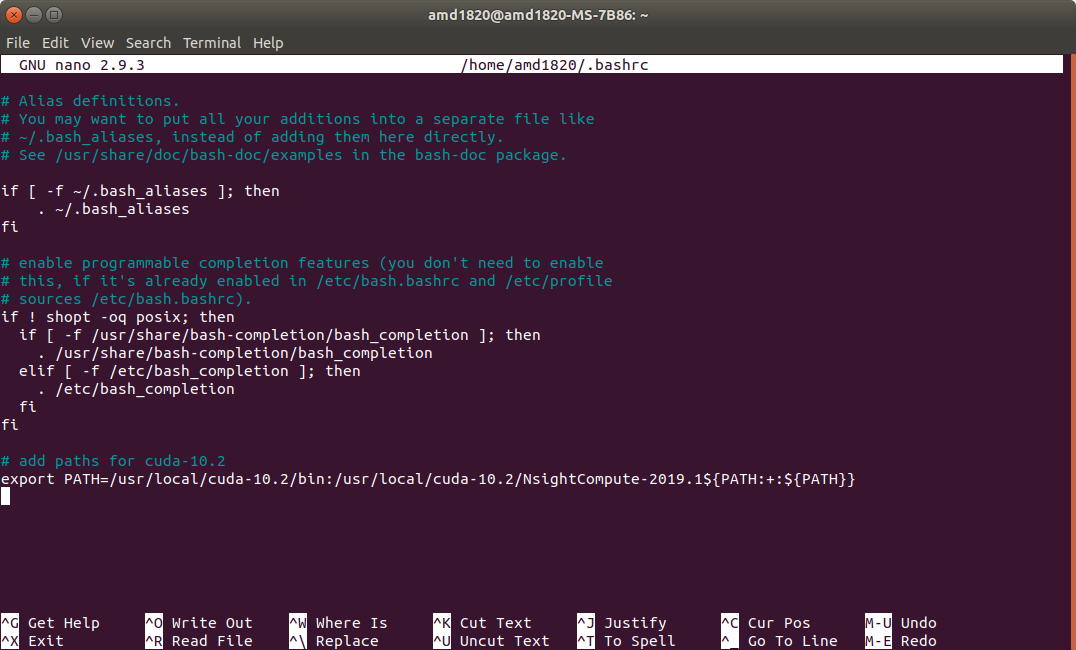Image resolution: width=1076 pixels, height=650 pixels.
Task: Open the Edit menu
Action: 56,43
